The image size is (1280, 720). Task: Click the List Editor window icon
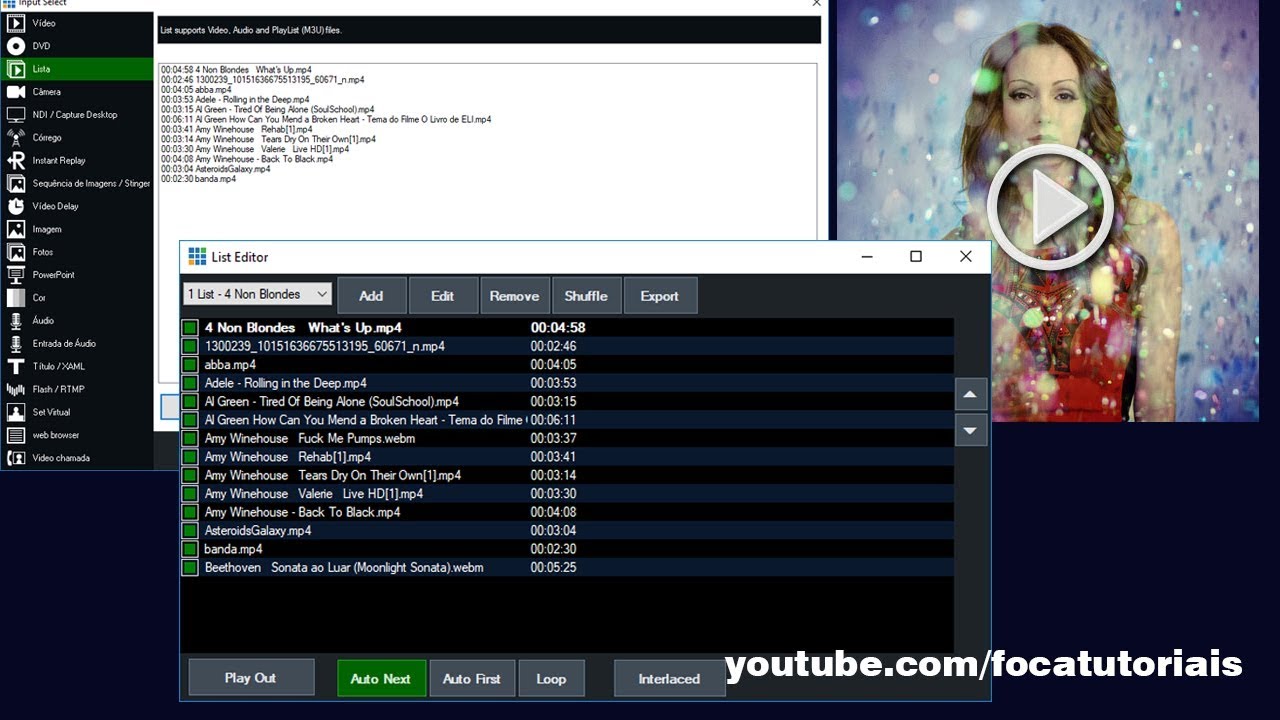click(x=197, y=257)
